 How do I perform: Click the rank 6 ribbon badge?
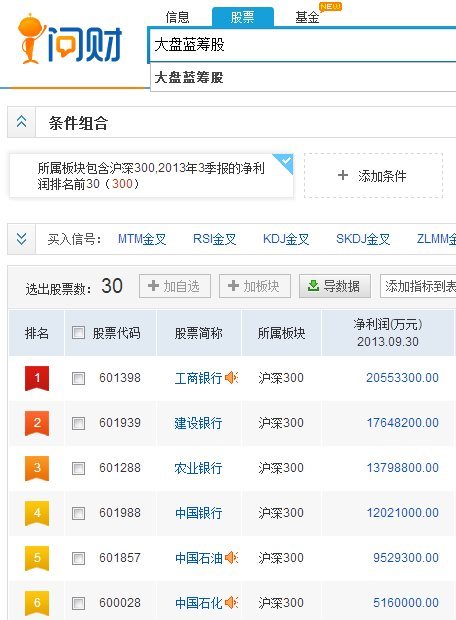click(37, 603)
